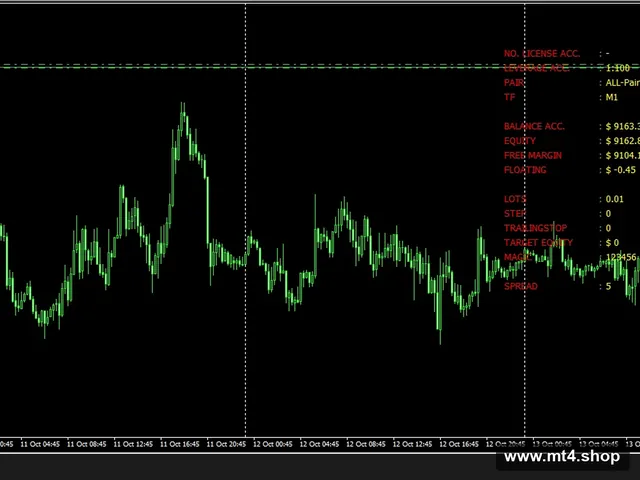Select the M1 timeframe value

(611, 97)
